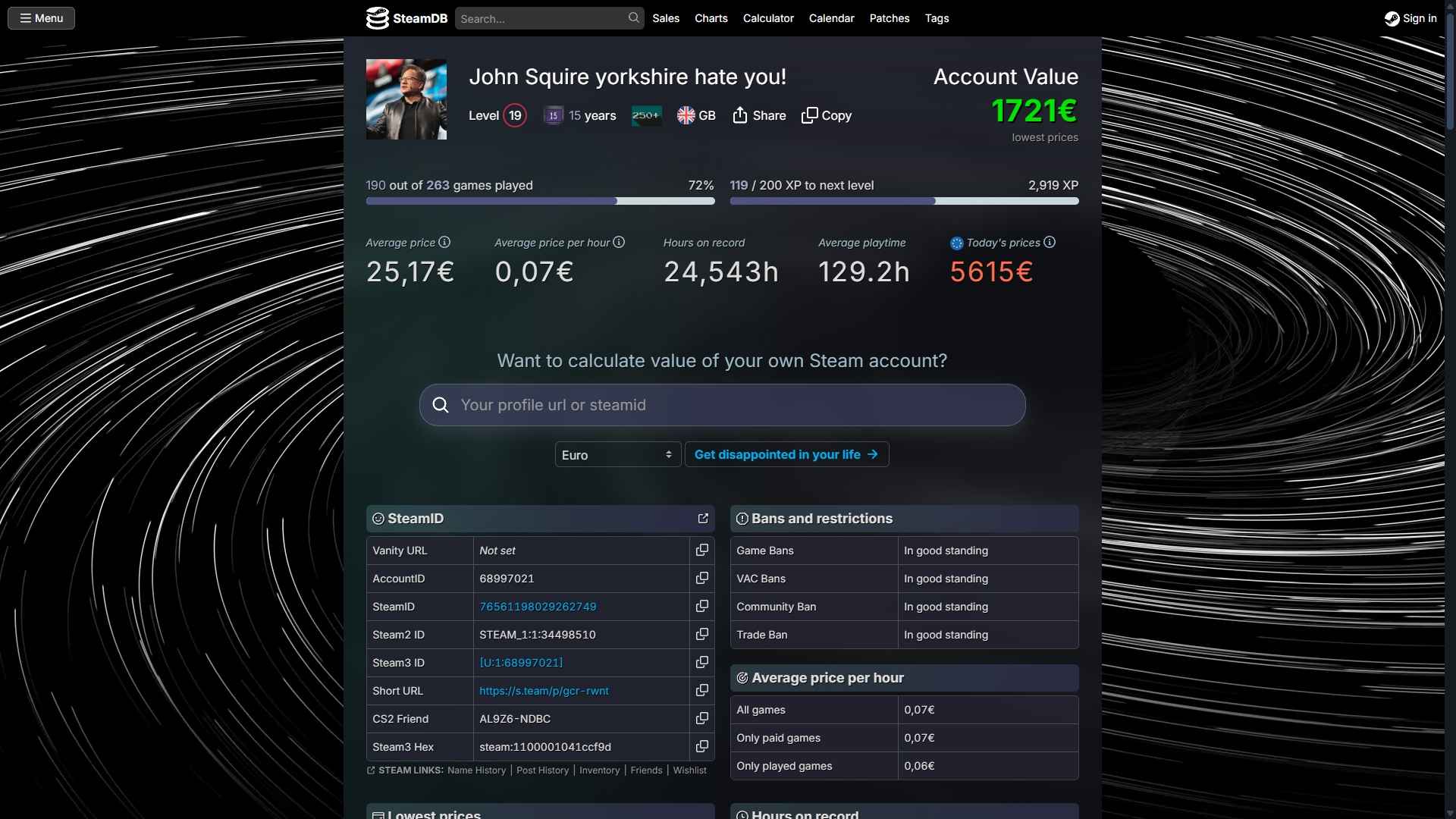
Task: Copy the Steam3 Hex value
Action: [x=702, y=746]
